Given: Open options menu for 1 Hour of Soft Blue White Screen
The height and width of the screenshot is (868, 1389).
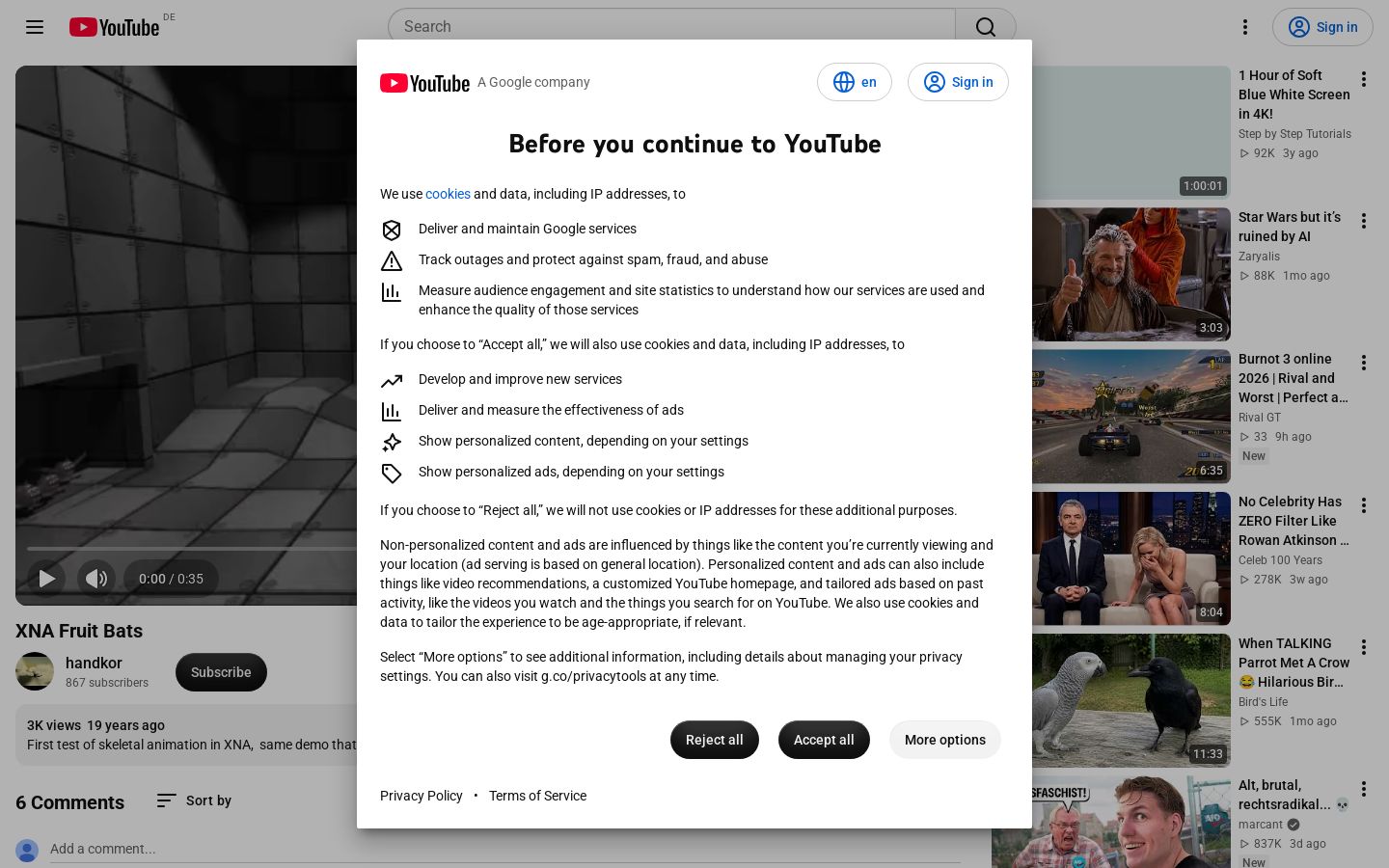Looking at the screenshot, I should (x=1364, y=79).
